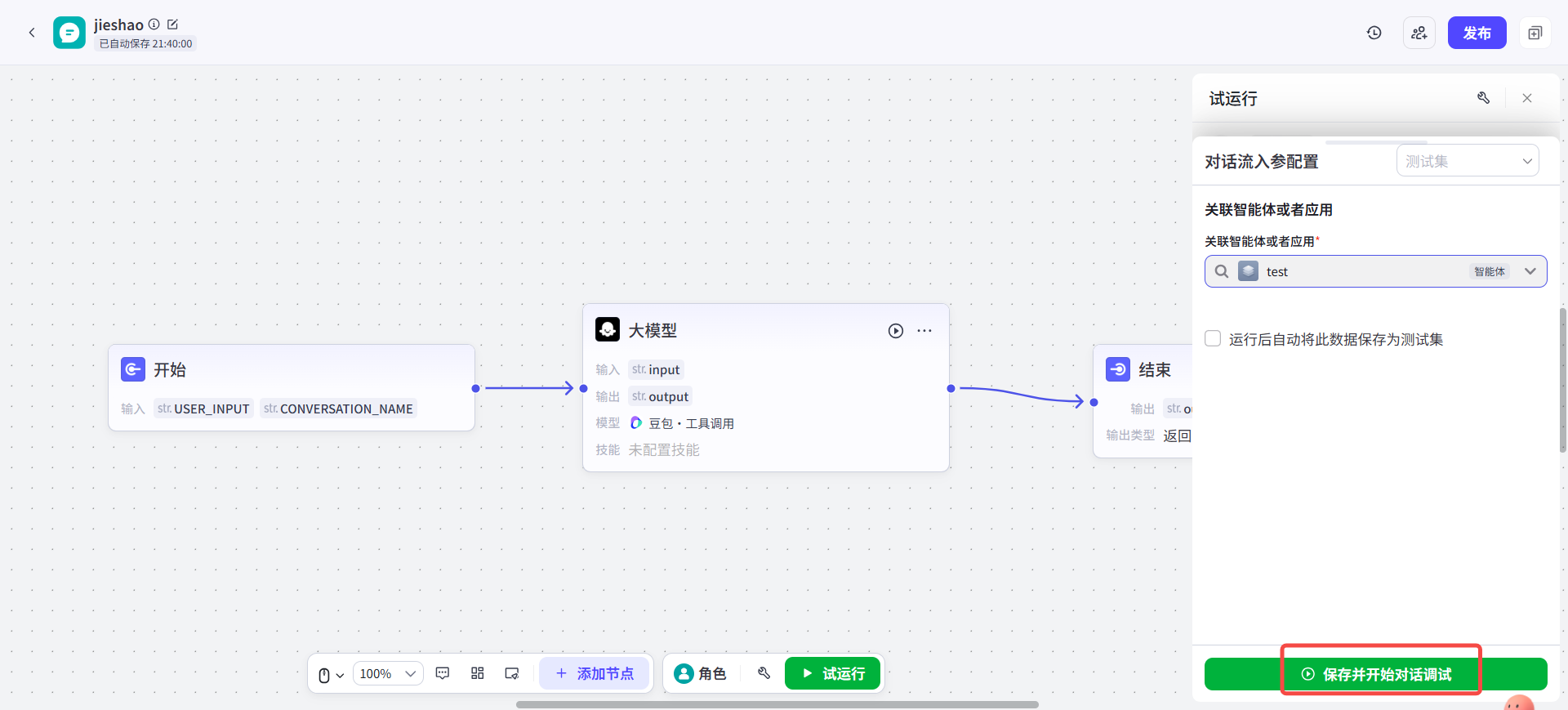Open the mouse interaction mode dropdown

[x=331, y=675]
